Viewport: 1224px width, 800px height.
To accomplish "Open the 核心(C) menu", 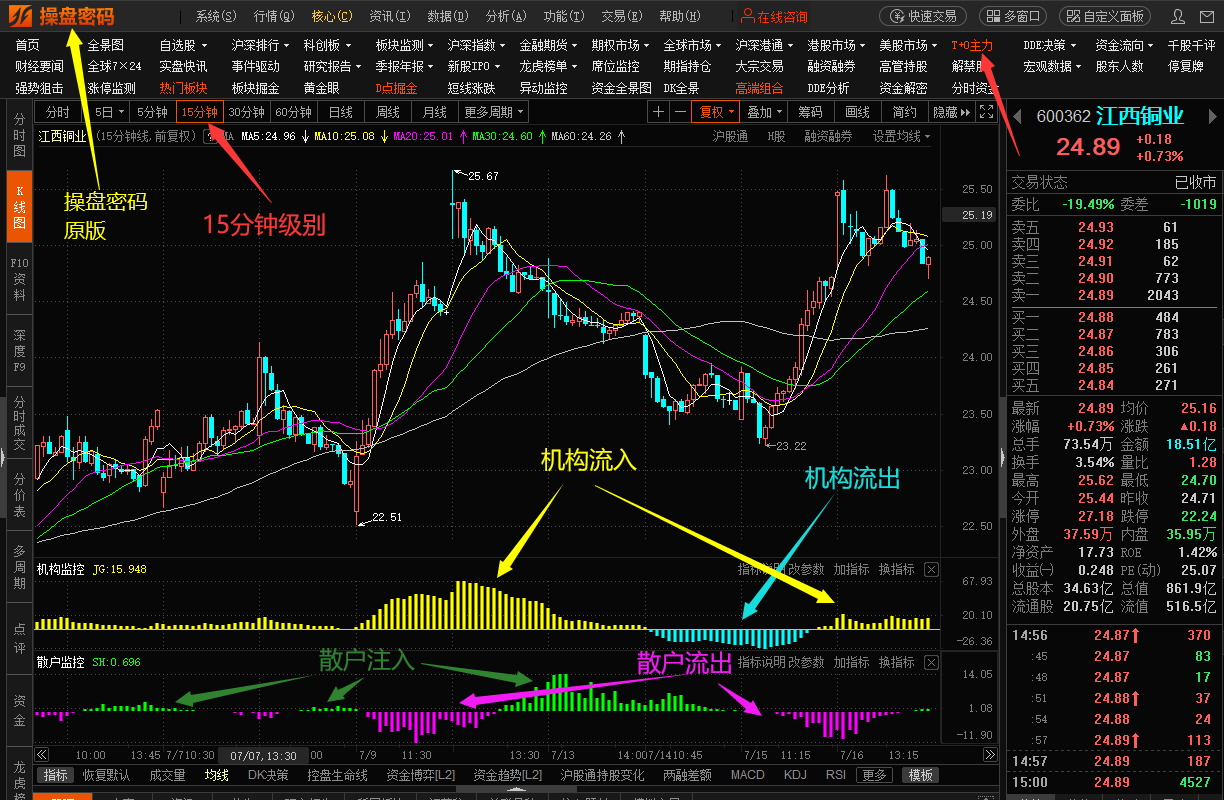I will [x=332, y=16].
